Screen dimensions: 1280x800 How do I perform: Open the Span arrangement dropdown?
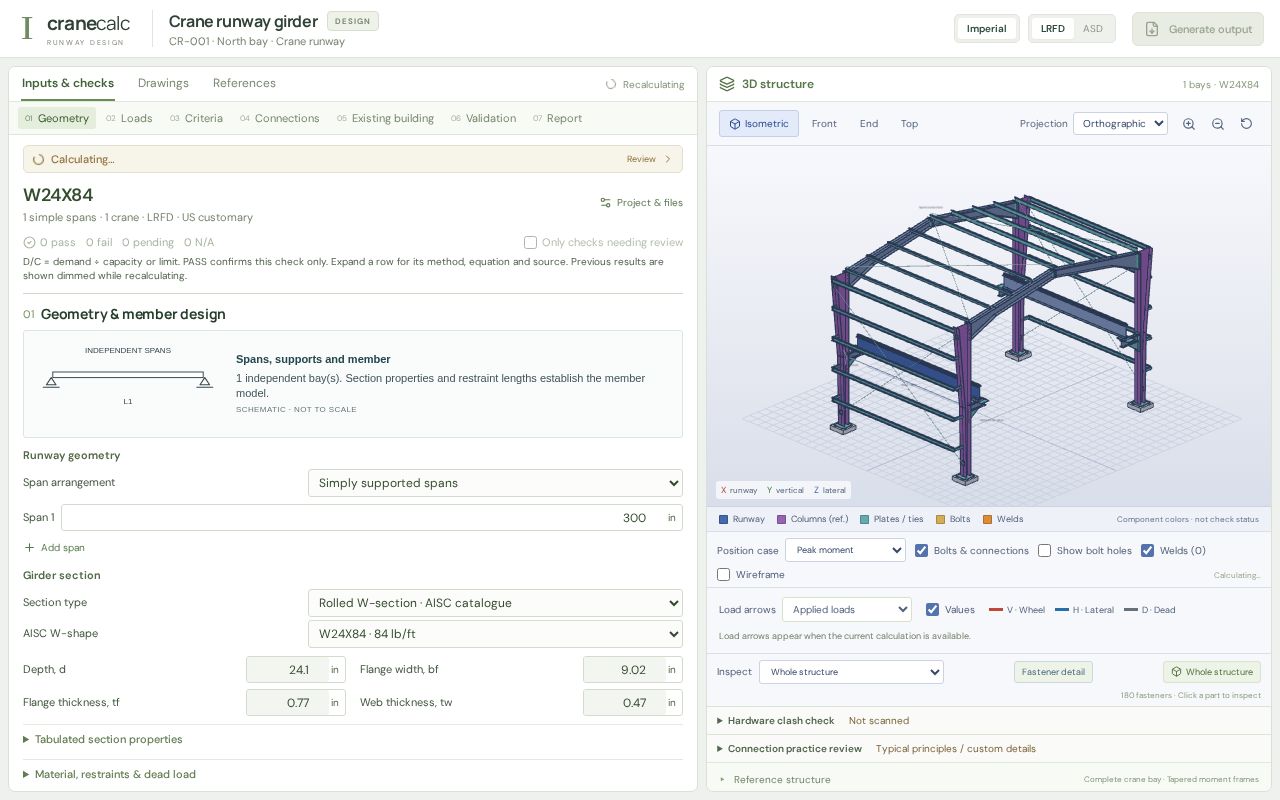point(495,483)
